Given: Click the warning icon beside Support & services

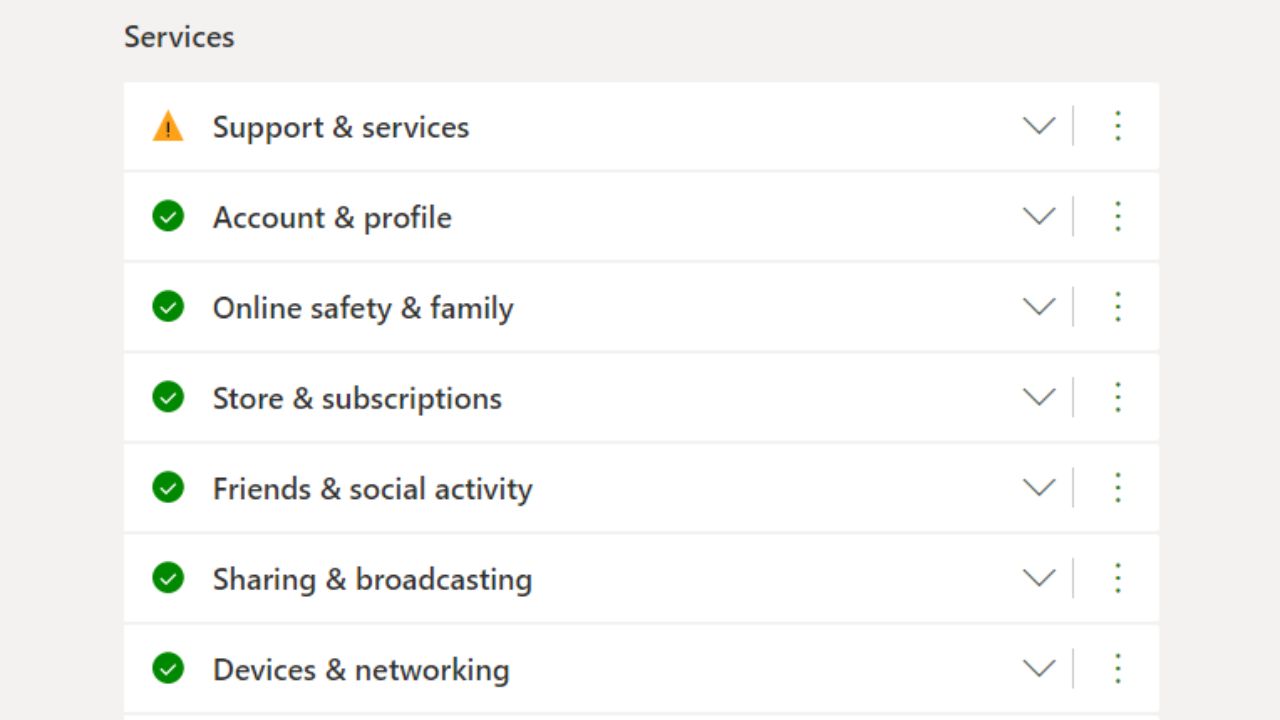Looking at the screenshot, I should [168, 127].
